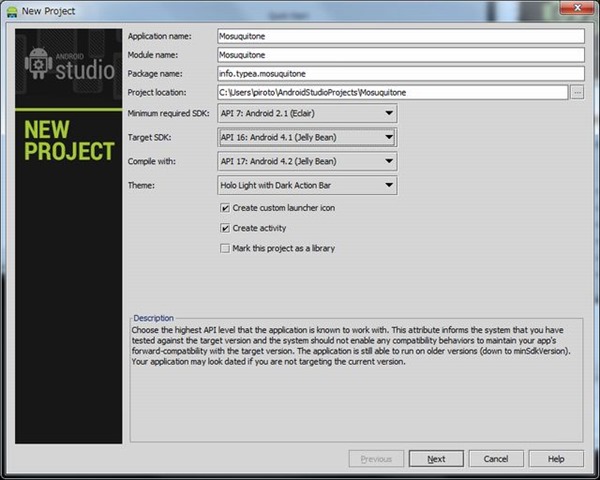The width and height of the screenshot is (600, 480).
Task: Click the Android Studio logo
Action: [x=65, y=67]
